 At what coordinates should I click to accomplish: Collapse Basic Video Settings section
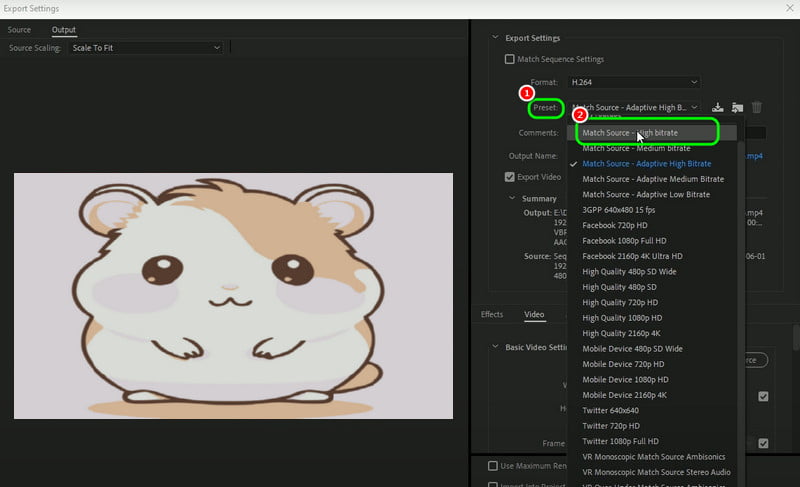pos(494,347)
